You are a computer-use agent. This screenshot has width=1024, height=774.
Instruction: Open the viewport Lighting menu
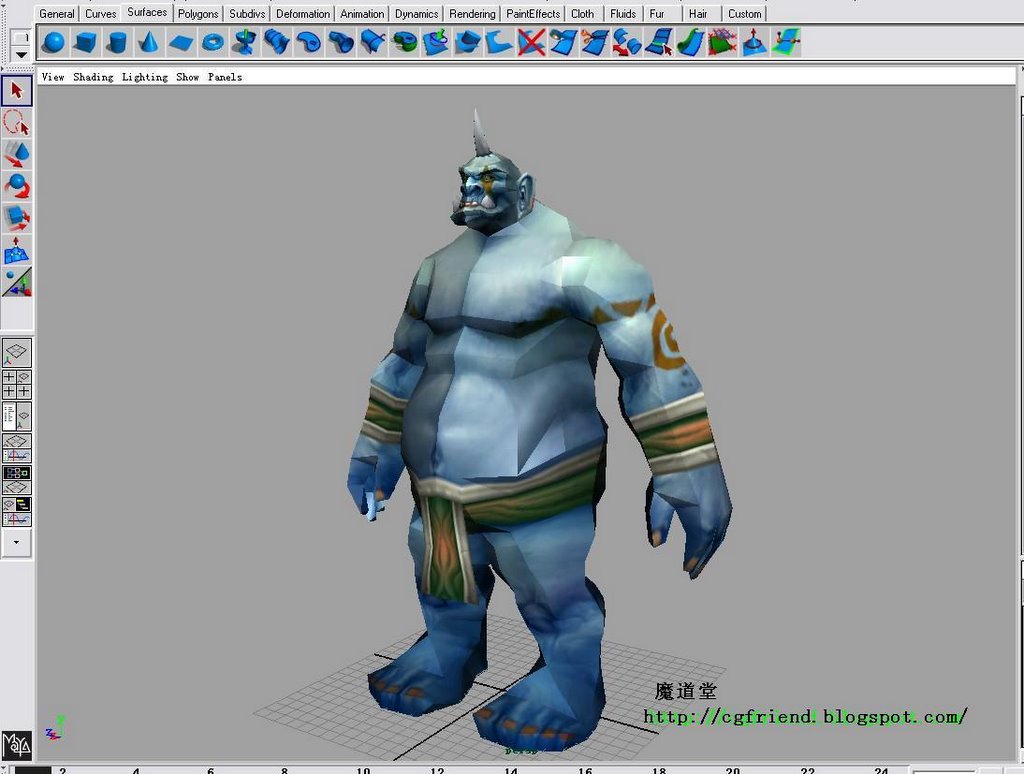144,77
